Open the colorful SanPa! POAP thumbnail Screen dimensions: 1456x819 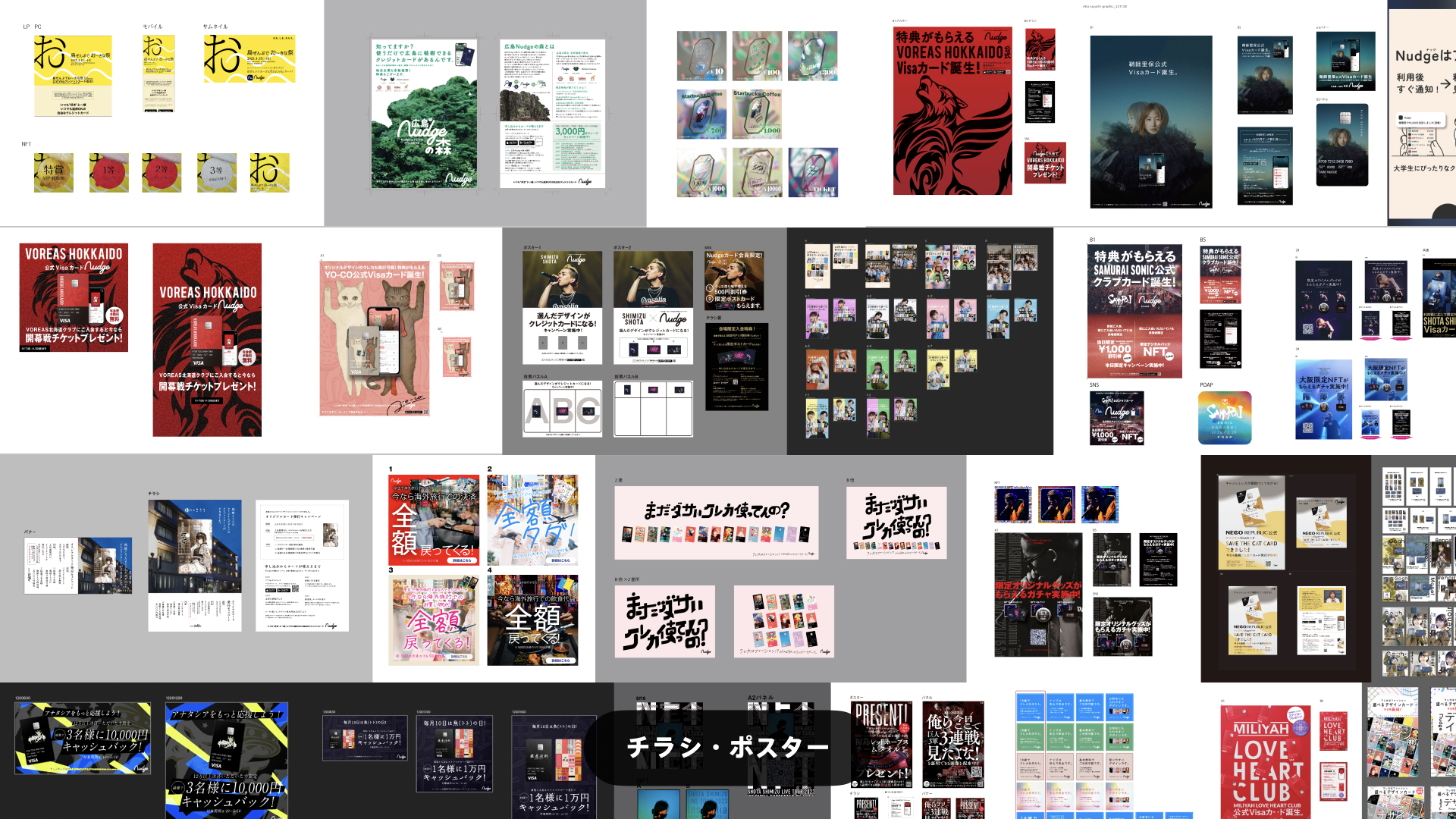click(1224, 417)
